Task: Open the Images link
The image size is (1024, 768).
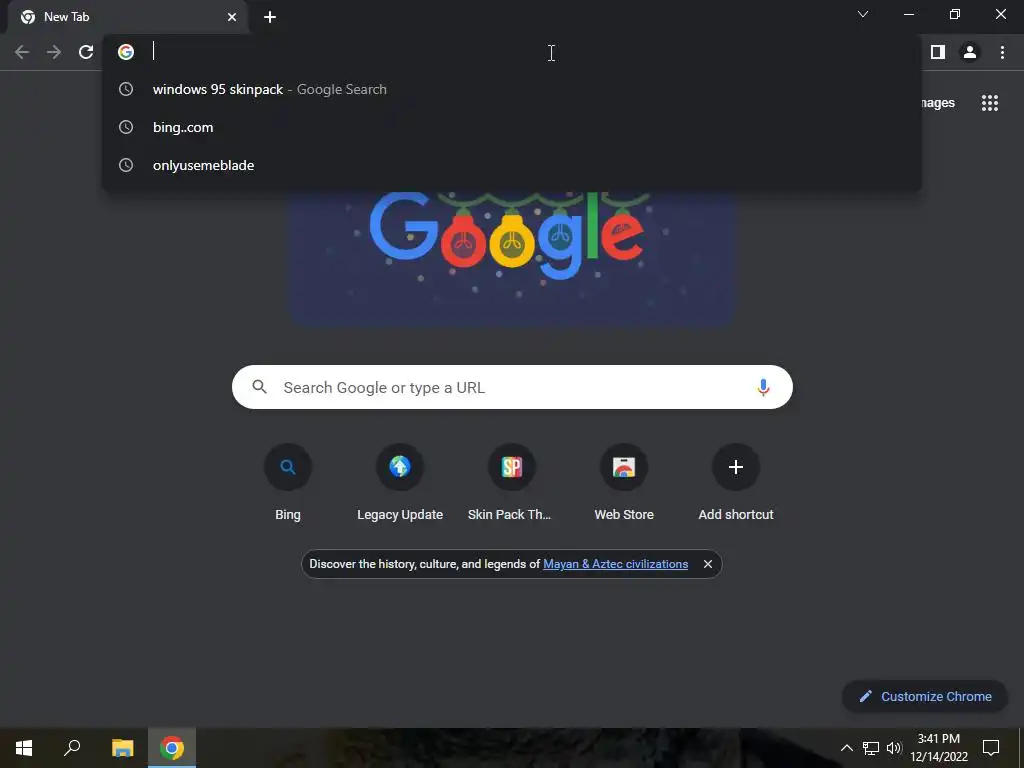Action: click(938, 103)
